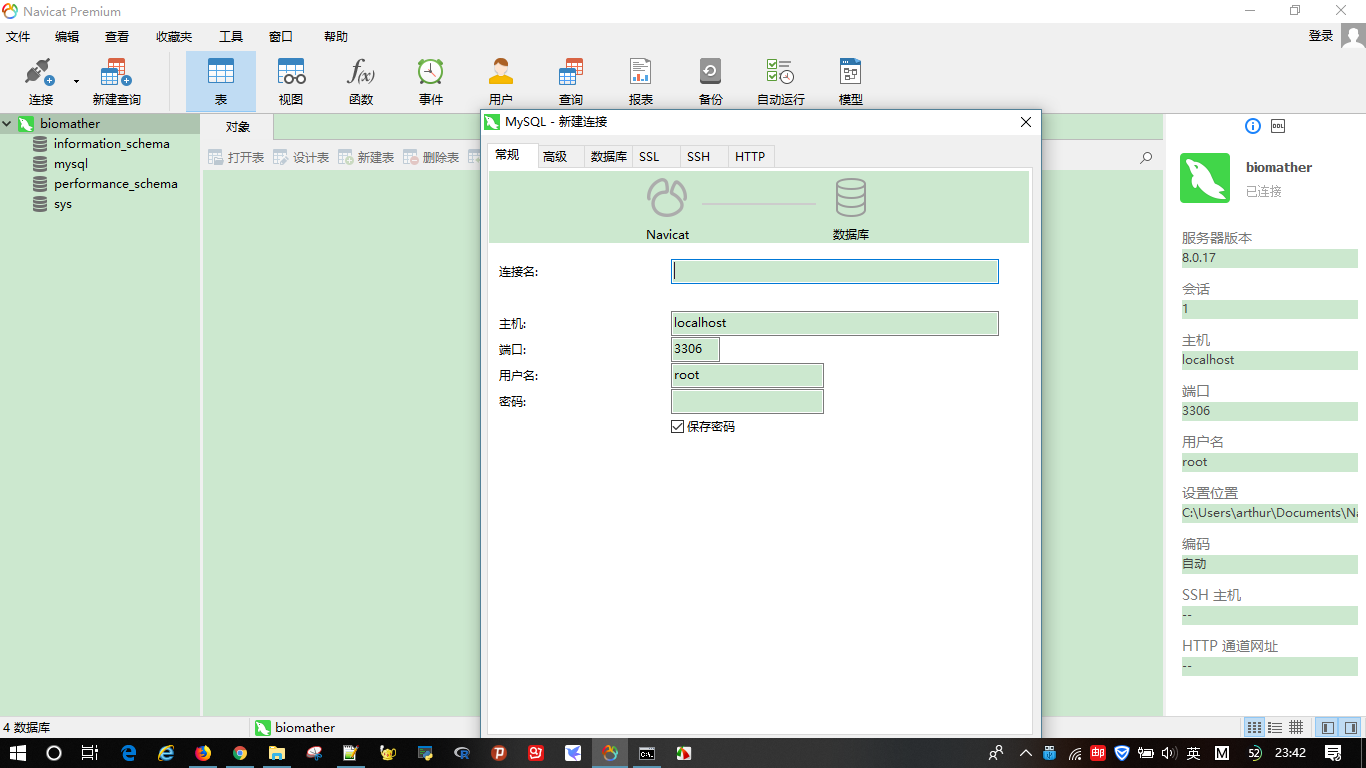This screenshot has width=1366, height=768.
Task: Open Google Chrome from the taskbar
Action: (240, 753)
